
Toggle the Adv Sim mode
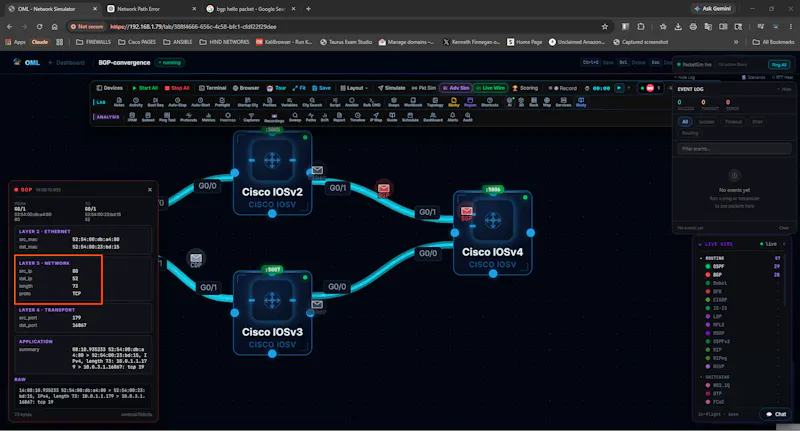[x=456, y=88]
